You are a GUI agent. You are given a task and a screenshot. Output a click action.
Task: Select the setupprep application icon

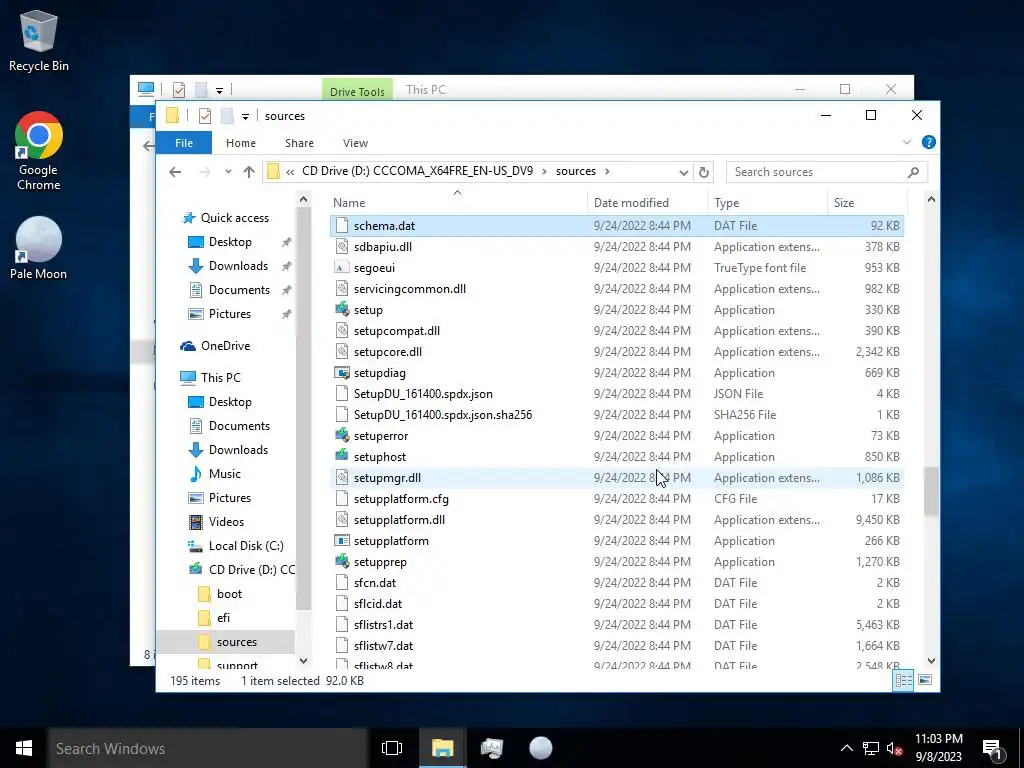tap(342, 562)
